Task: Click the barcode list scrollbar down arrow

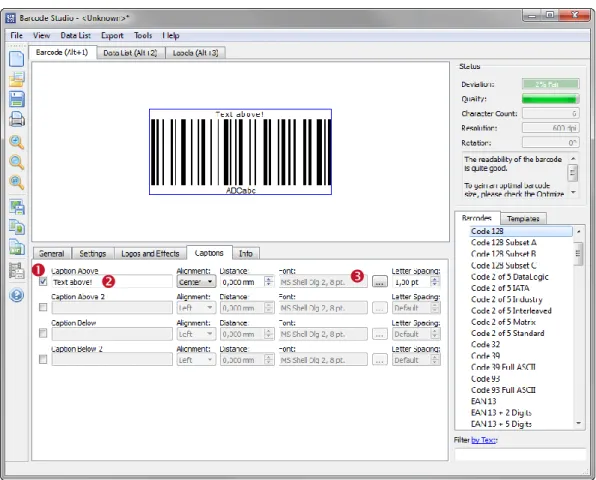Action: 578,423
